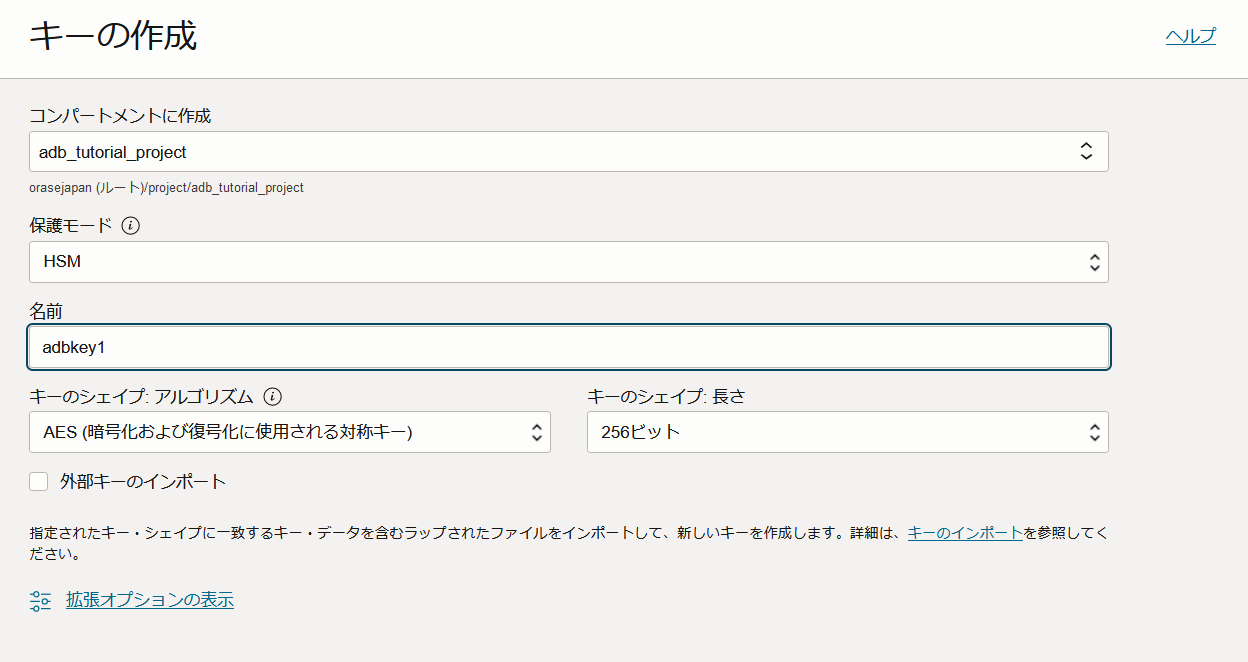
Task: Enable the 外部キーのインポート checkbox
Action: click(x=39, y=482)
